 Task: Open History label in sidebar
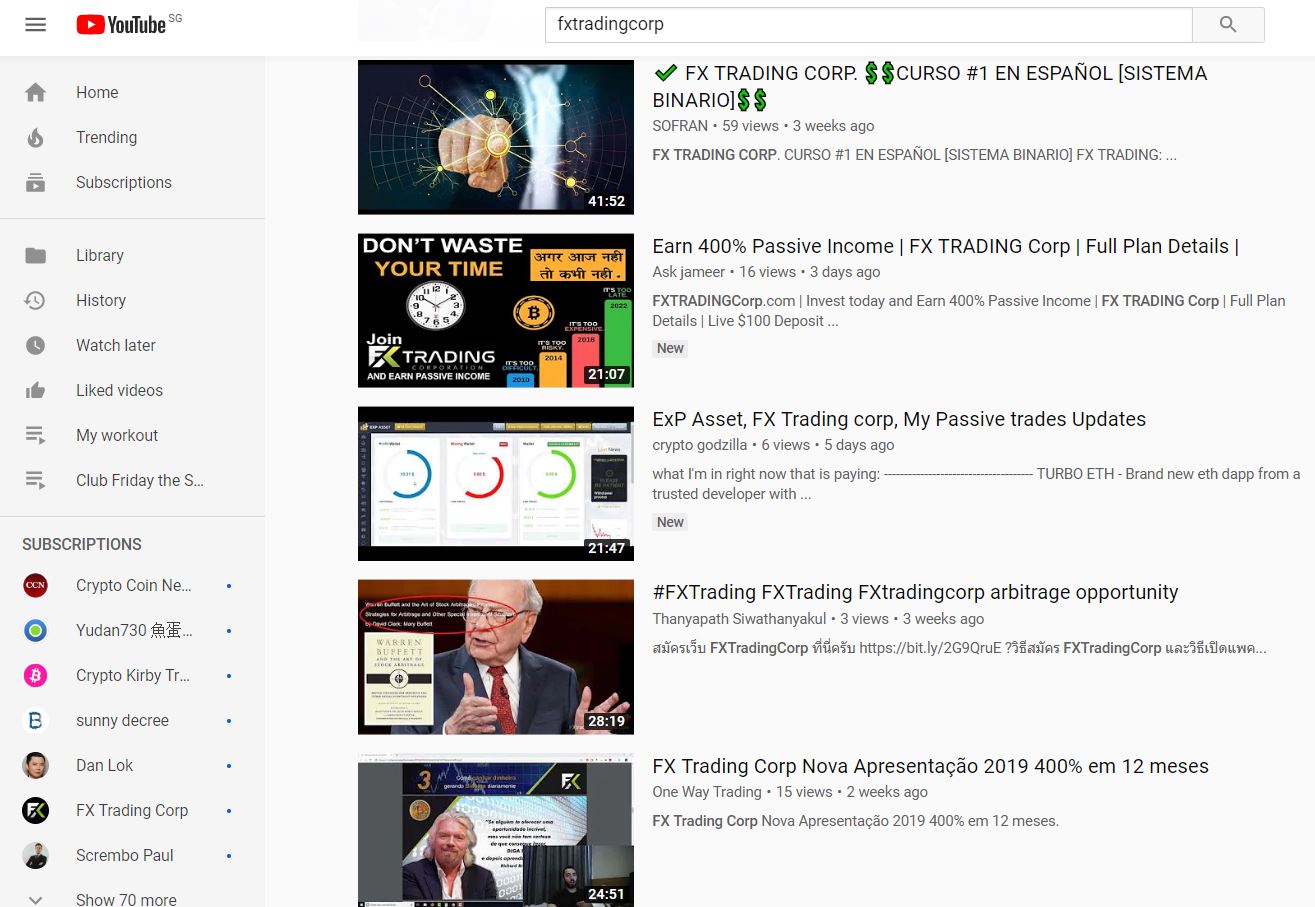pyautogui.click(x=101, y=300)
